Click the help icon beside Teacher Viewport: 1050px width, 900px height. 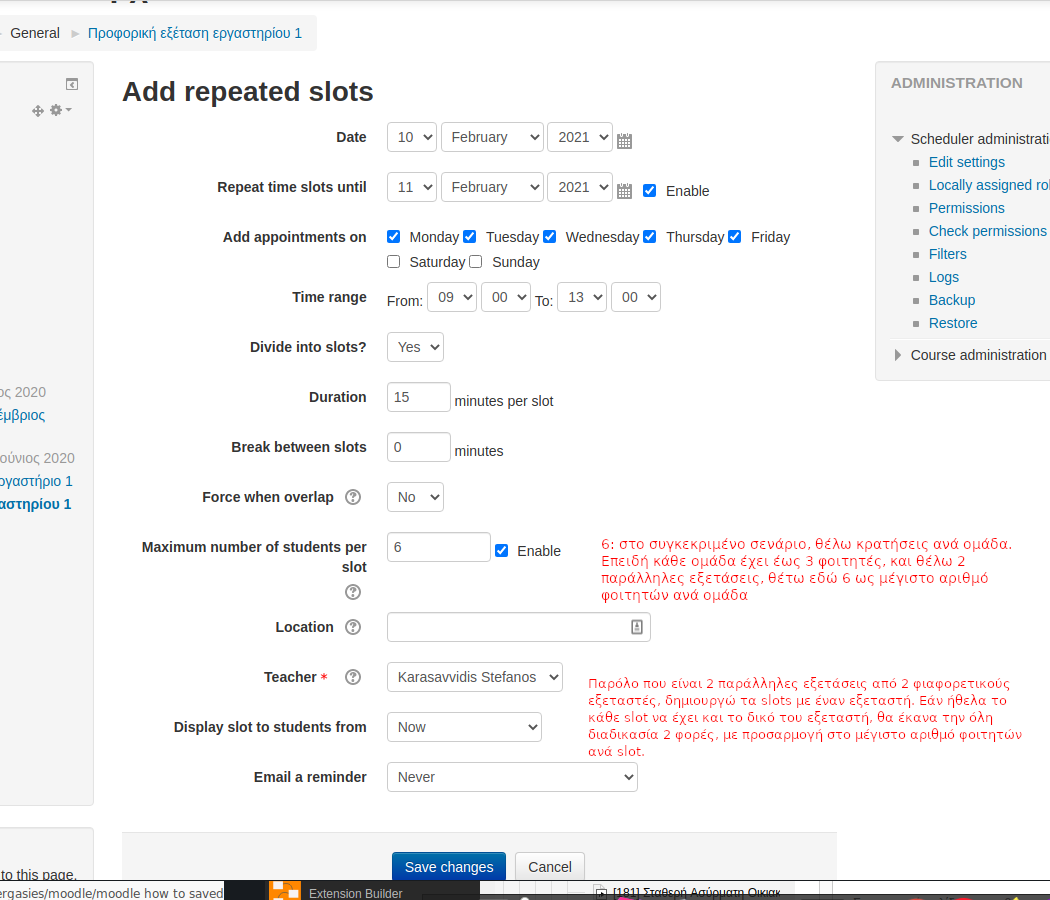pyautogui.click(x=352, y=677)
